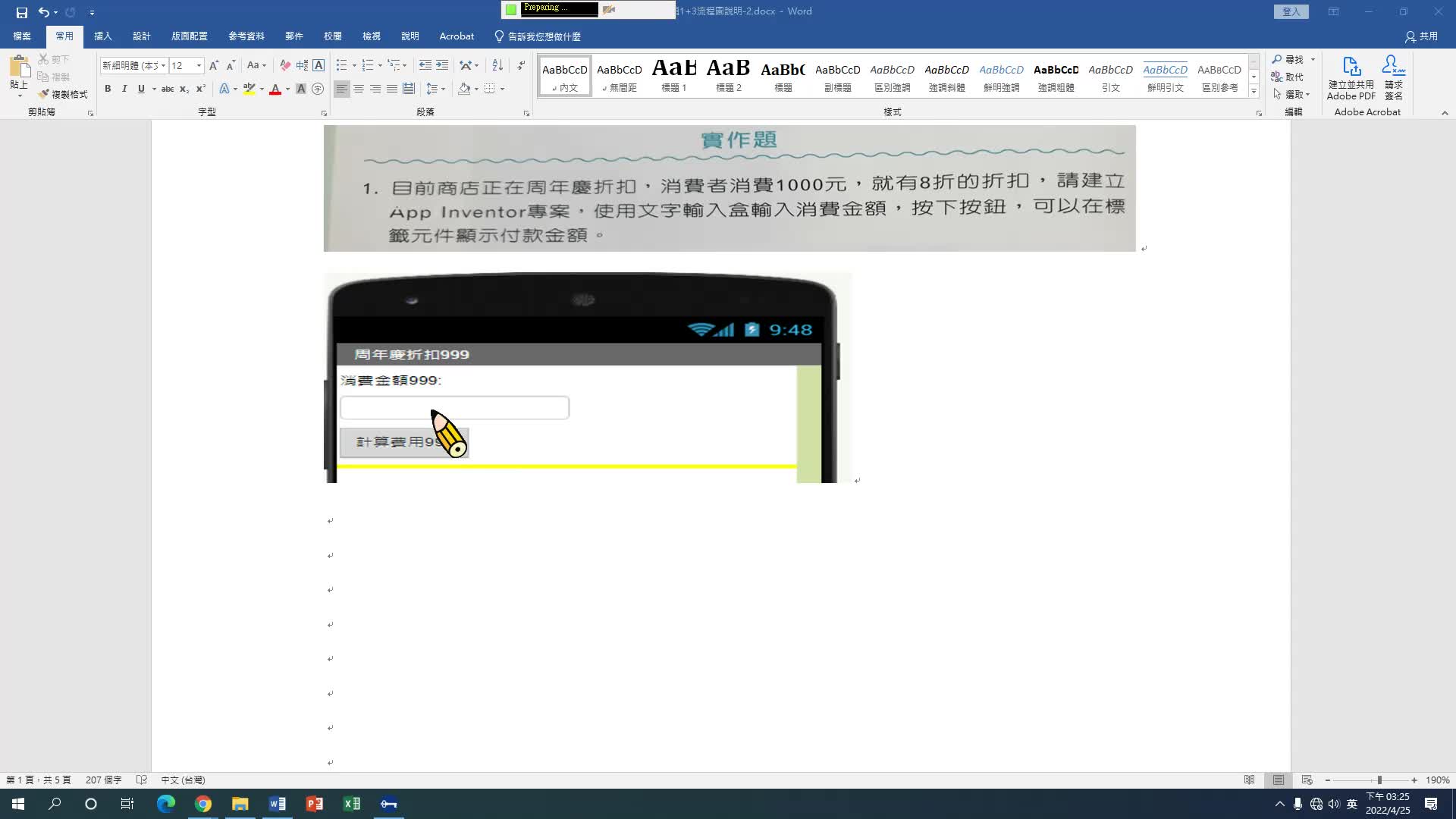Image resolution: width=1456 pixels, height=819 pixels.
Task: Expand the font size dropdown
Action: tap(199, 65)
